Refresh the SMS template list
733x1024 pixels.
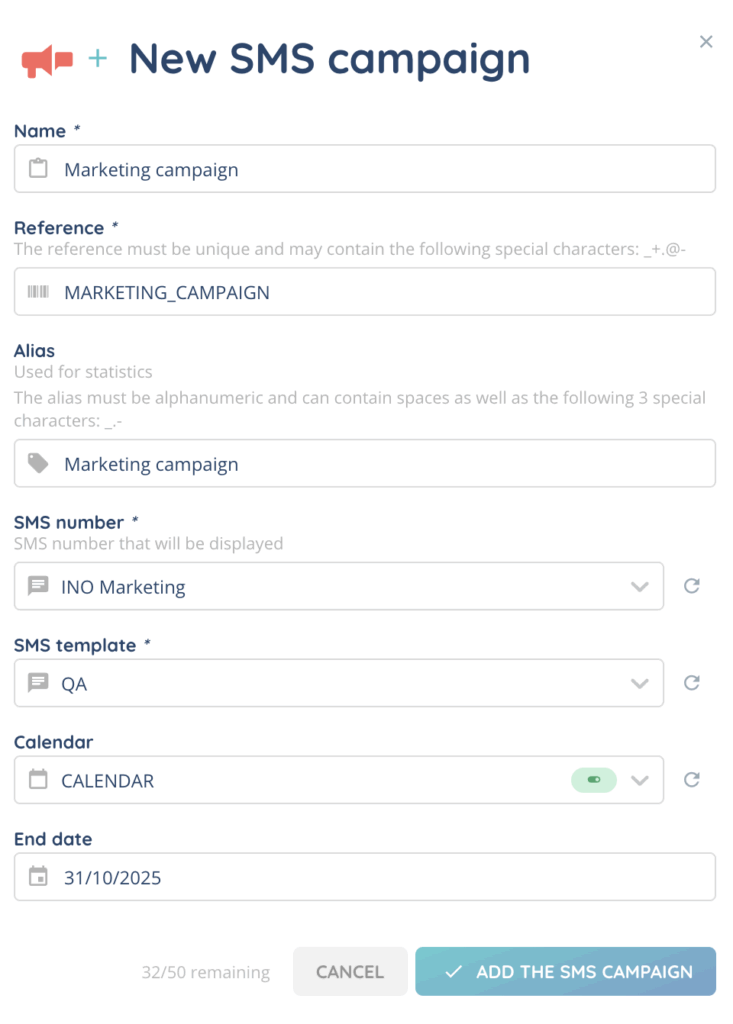click(691, 683)
